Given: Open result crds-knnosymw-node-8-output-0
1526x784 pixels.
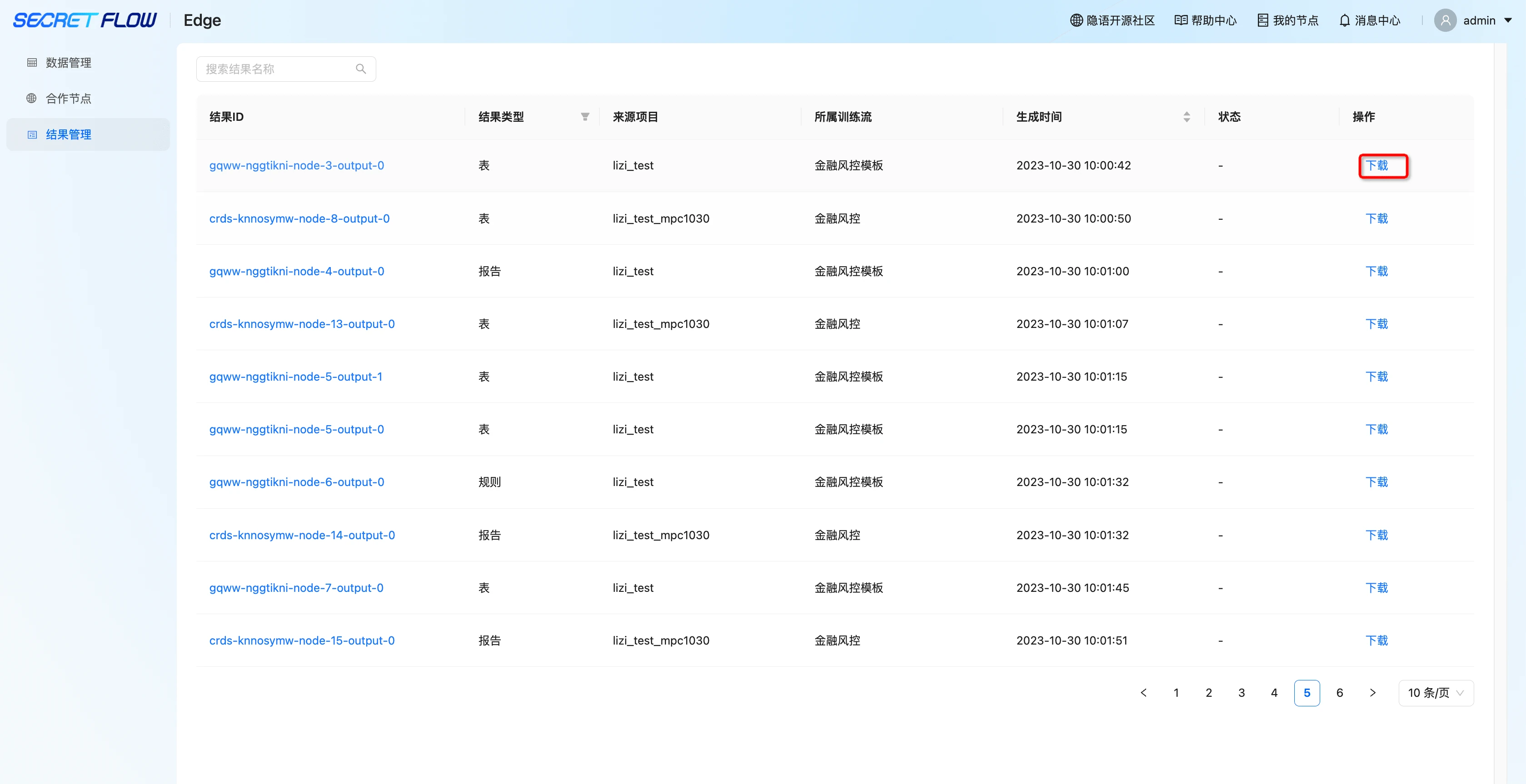Looking at the screenshot, I should [x=299, y=218].
